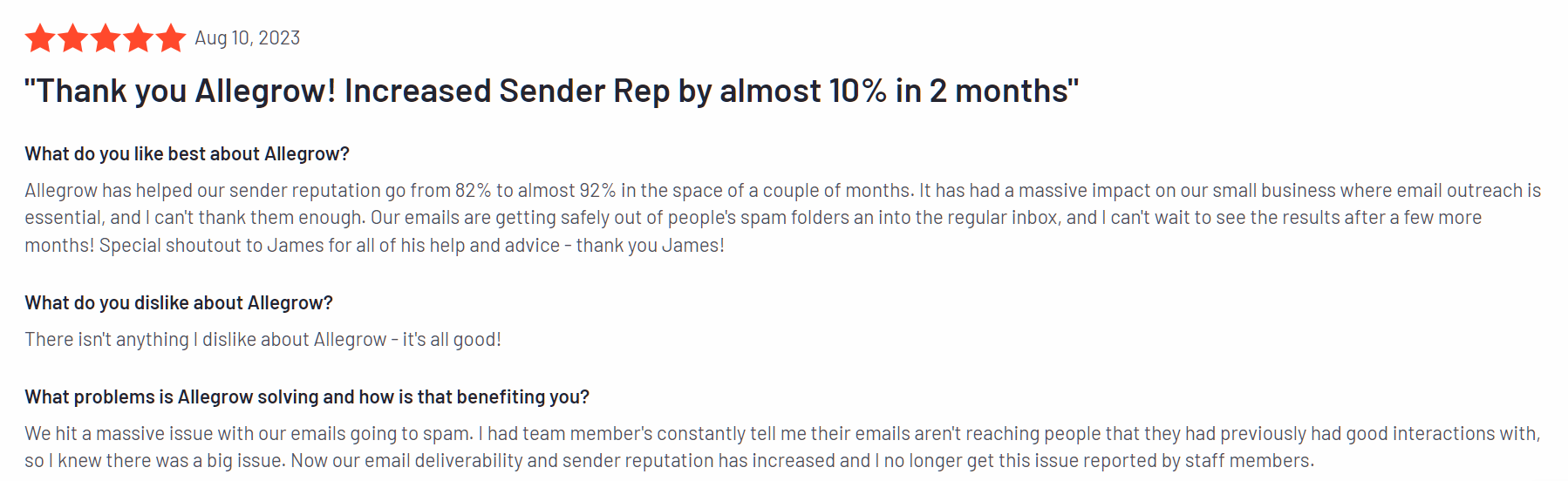Click "thank you James!" at paragraph end
This screenshot has width=1568, height=481.
click(650, 246)
